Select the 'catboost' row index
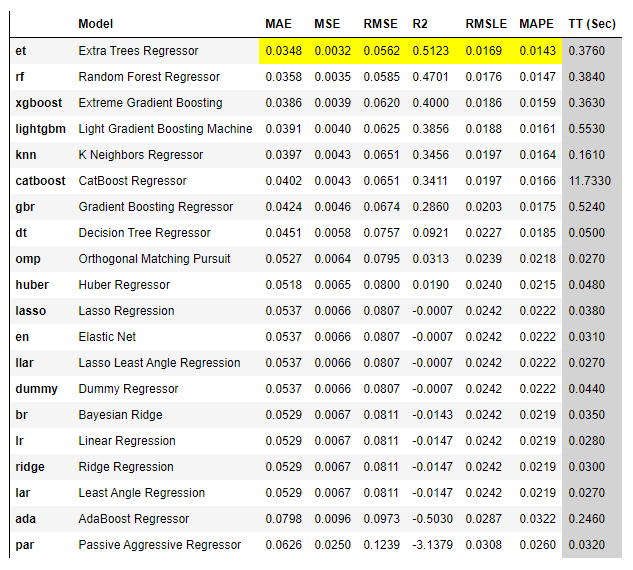 point(40,181)
